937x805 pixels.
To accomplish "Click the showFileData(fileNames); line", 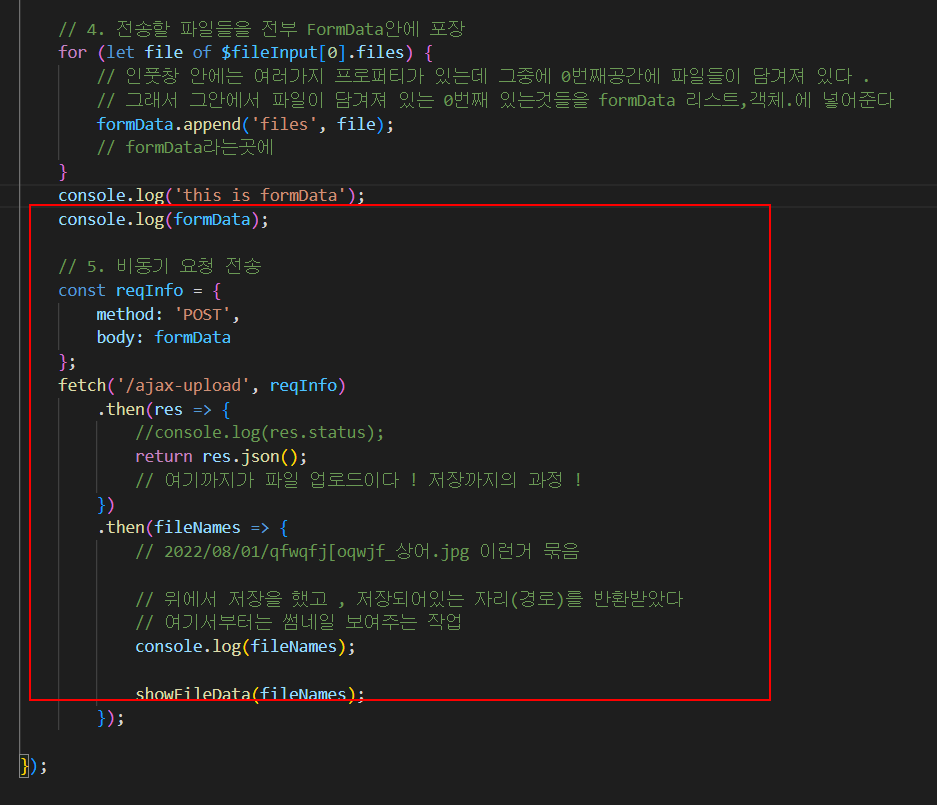I will point(250,694).
